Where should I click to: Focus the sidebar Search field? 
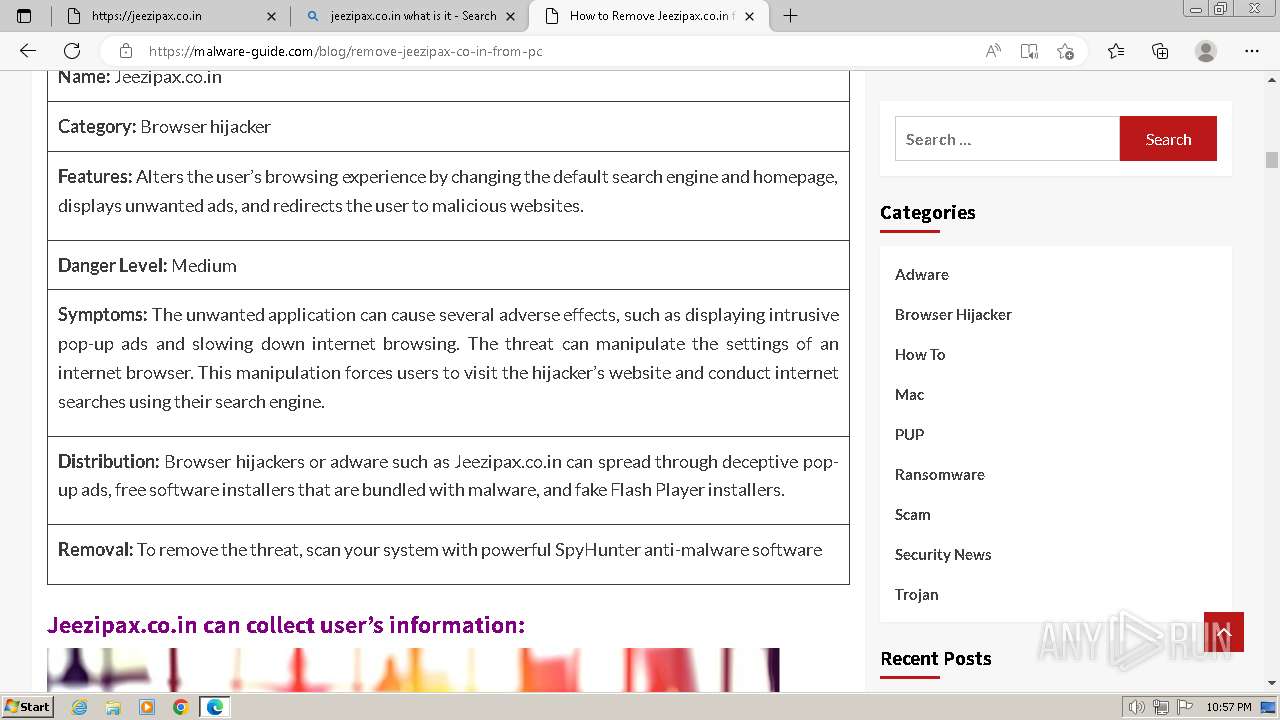tap(1007, 139)
